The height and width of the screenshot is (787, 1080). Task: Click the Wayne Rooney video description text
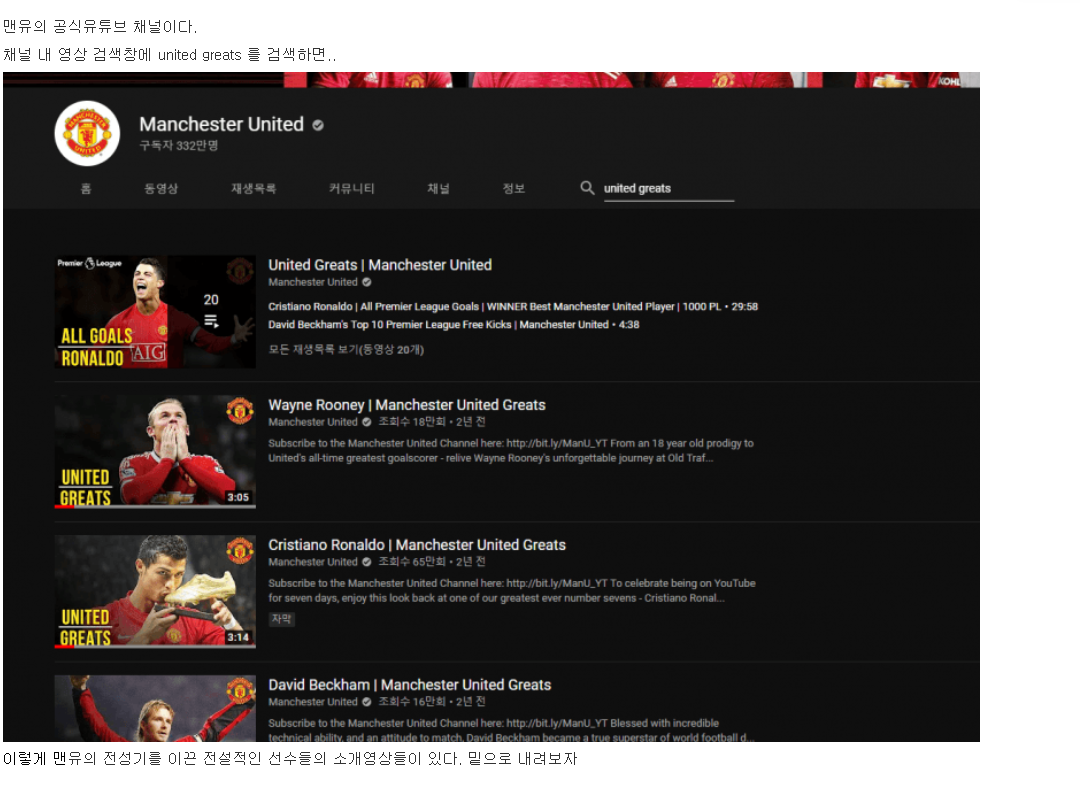511,451
